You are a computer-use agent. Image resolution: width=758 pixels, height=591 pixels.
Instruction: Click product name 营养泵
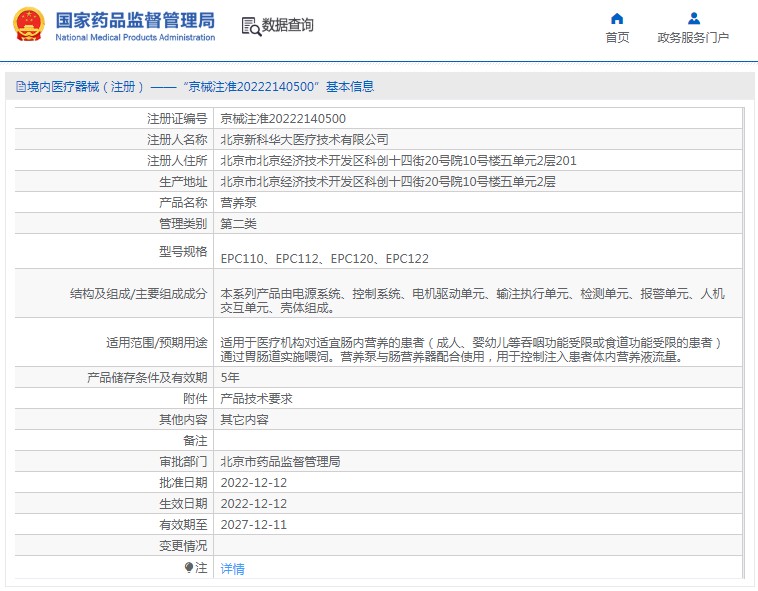(238, 202)
